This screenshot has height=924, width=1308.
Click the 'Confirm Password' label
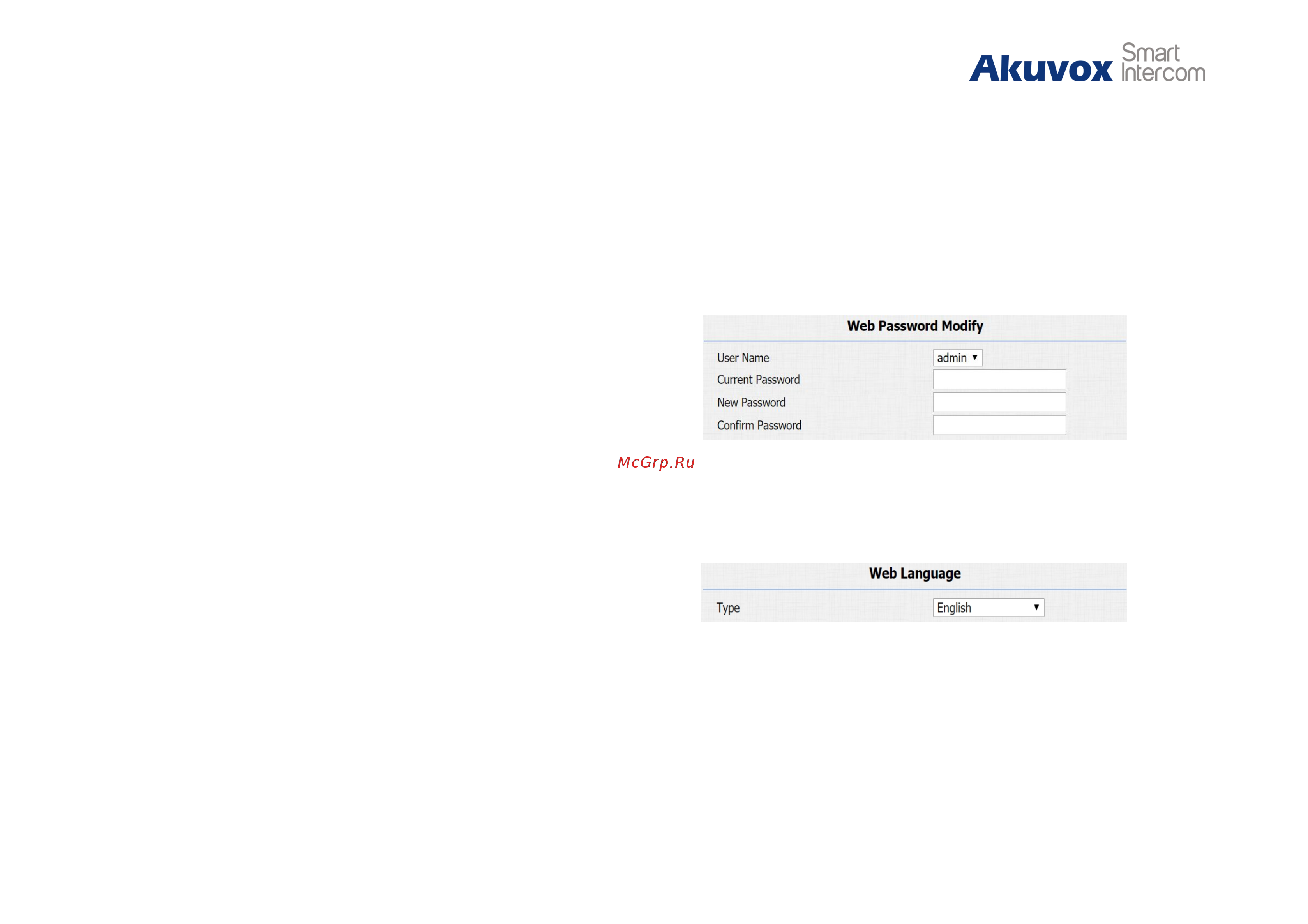759,425
